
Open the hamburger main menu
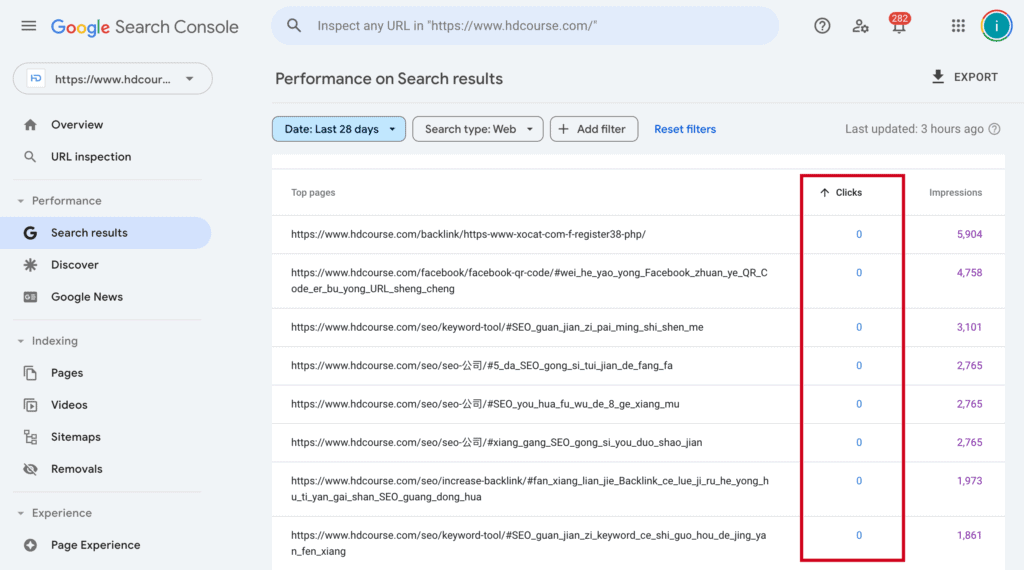pyautogui.click(x=29, y=26)
